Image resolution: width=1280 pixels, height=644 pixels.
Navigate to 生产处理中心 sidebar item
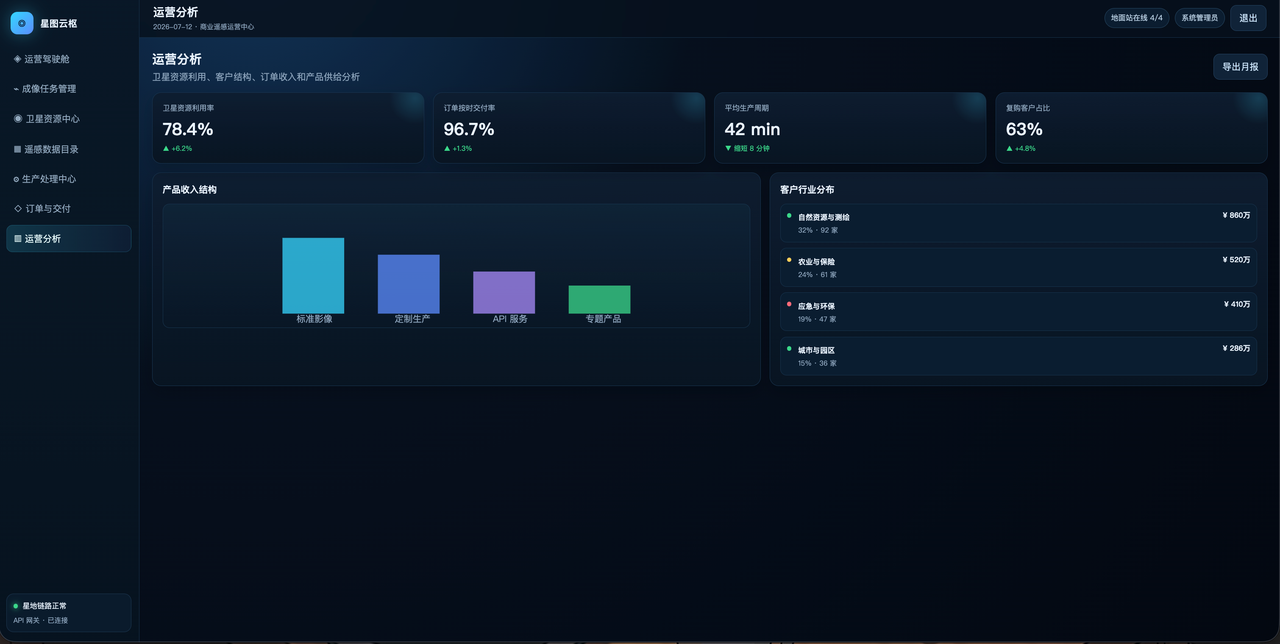pyautogui.click(x=69, y=179)
